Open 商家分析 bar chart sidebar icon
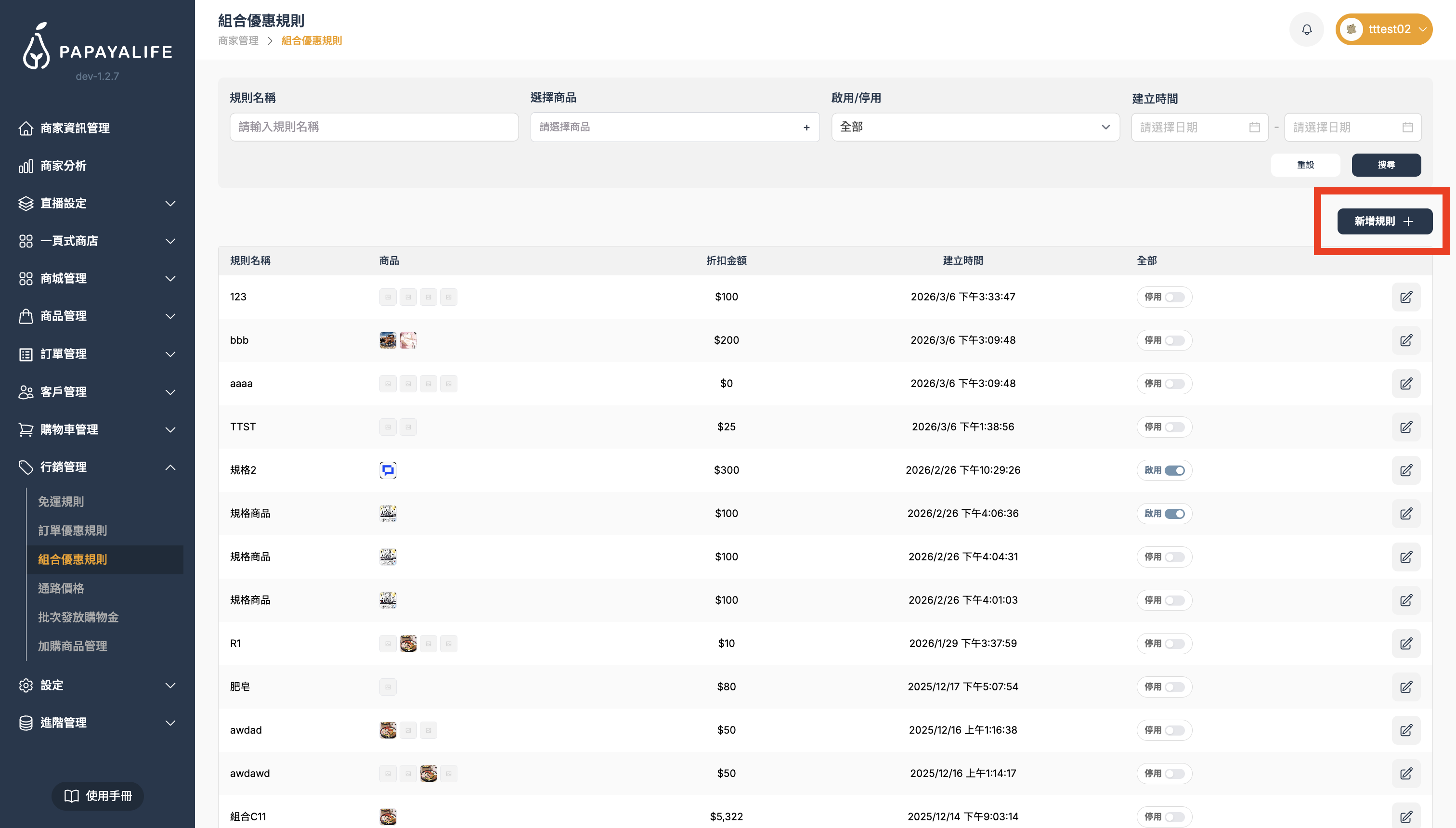 click(26, 166)
